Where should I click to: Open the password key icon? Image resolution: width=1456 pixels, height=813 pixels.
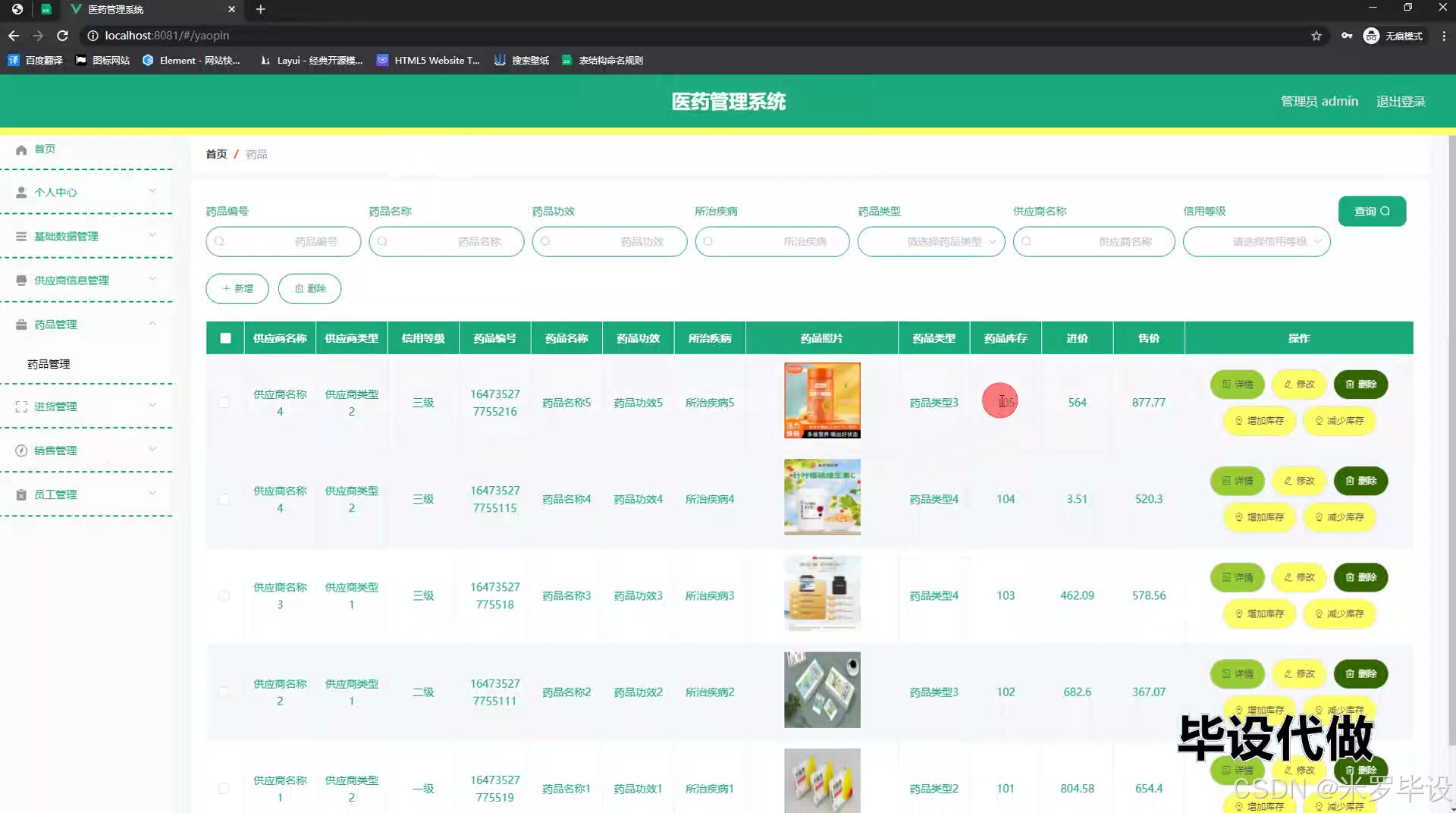click(1347, 36)
